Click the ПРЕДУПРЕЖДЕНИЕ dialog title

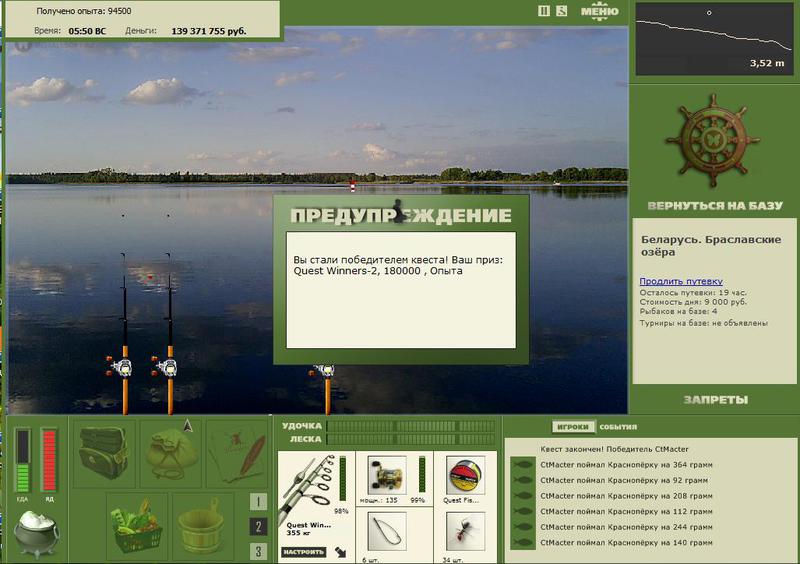pyautogui.click(x=401, y=215)
